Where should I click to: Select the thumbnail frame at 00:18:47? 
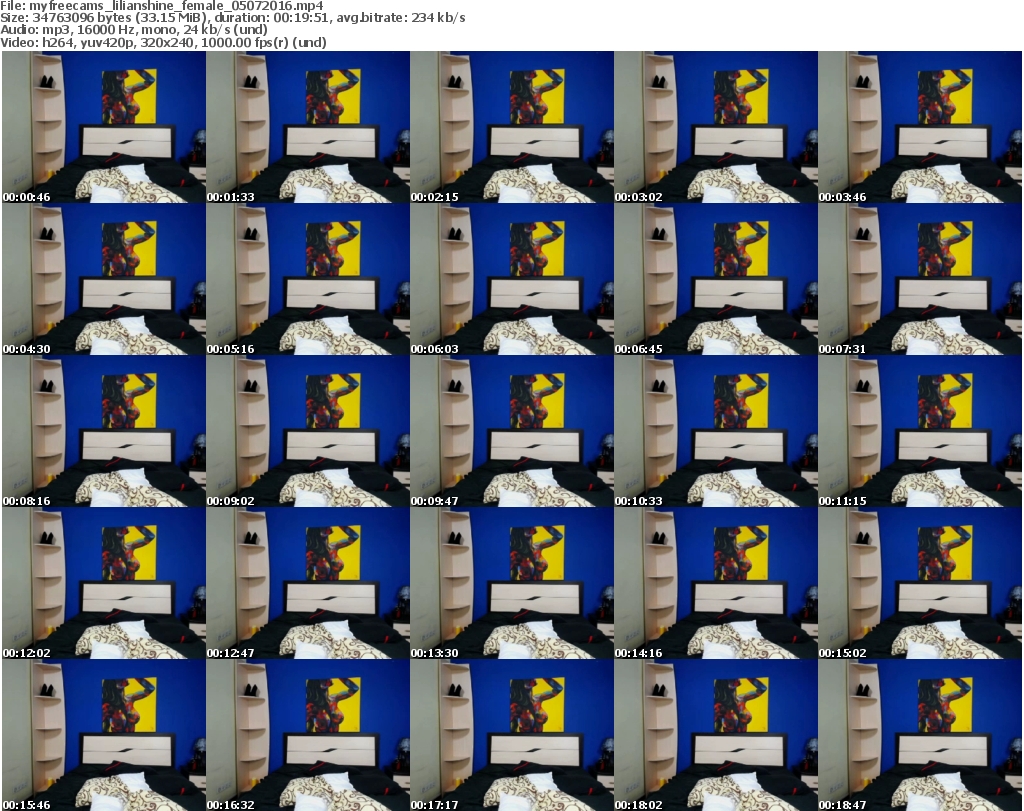point(920,735)
